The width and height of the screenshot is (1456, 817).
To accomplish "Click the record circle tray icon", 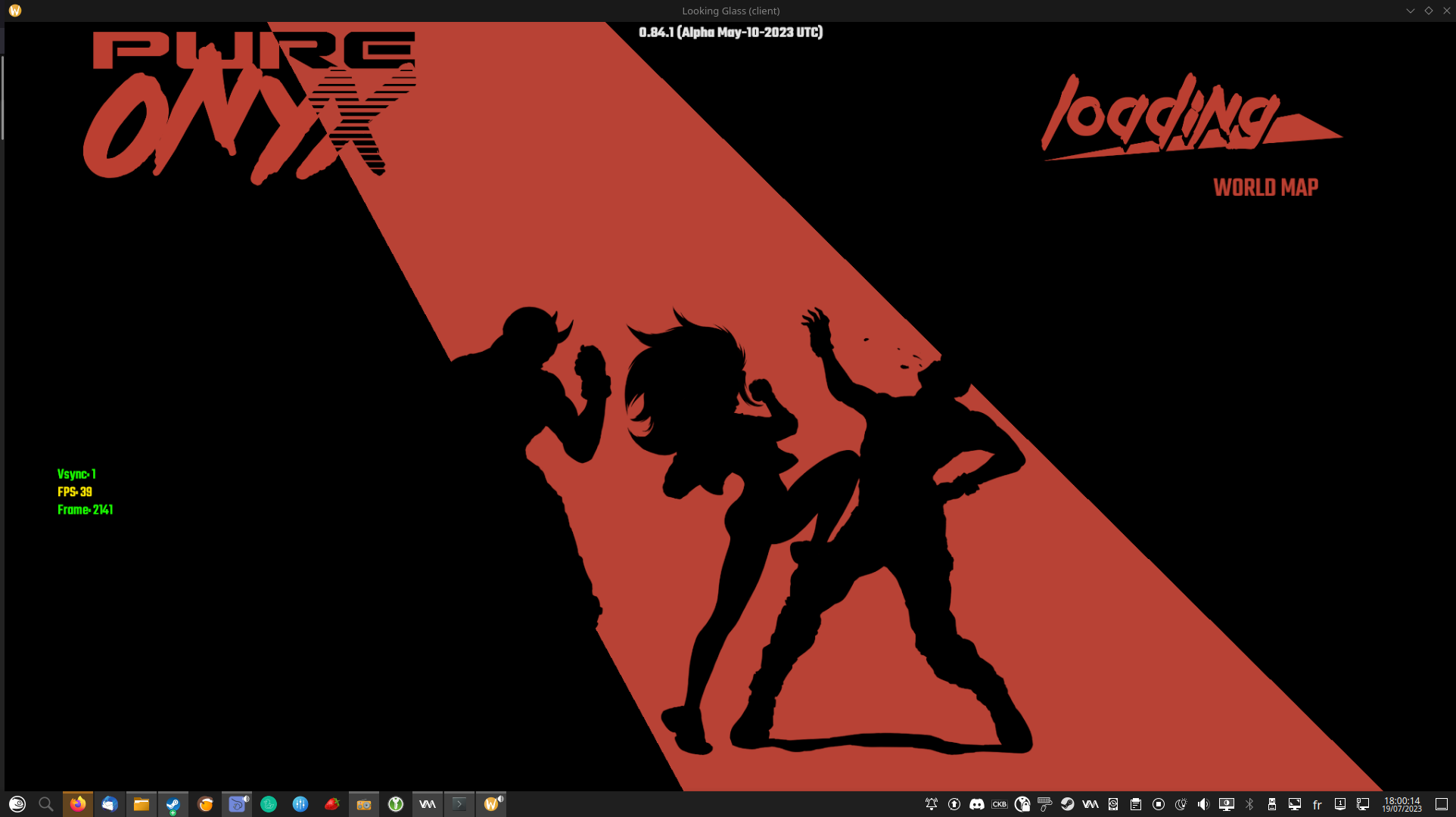I will (1159, 804).
